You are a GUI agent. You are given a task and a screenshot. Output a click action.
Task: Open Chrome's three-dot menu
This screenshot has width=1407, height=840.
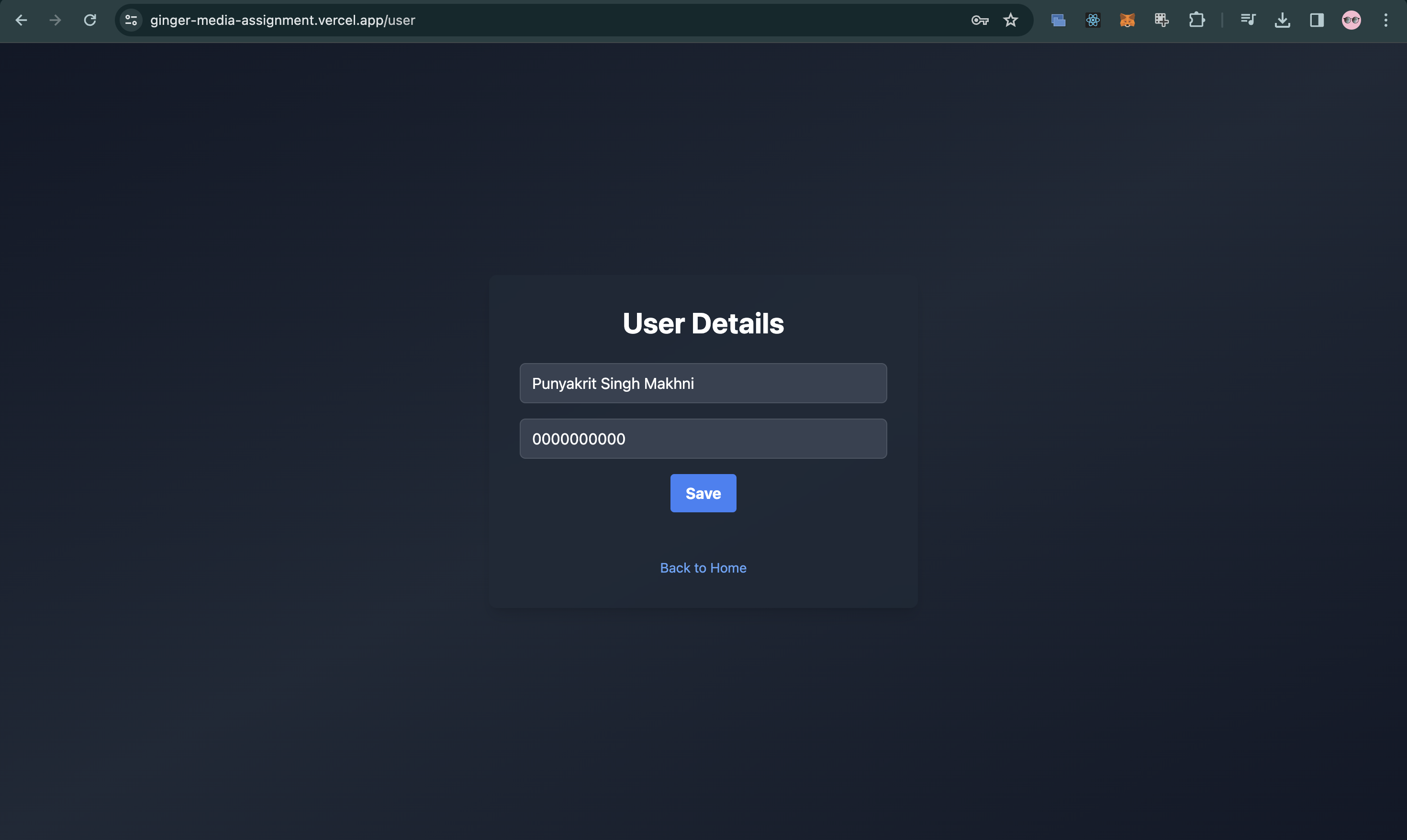[1385, 21]
